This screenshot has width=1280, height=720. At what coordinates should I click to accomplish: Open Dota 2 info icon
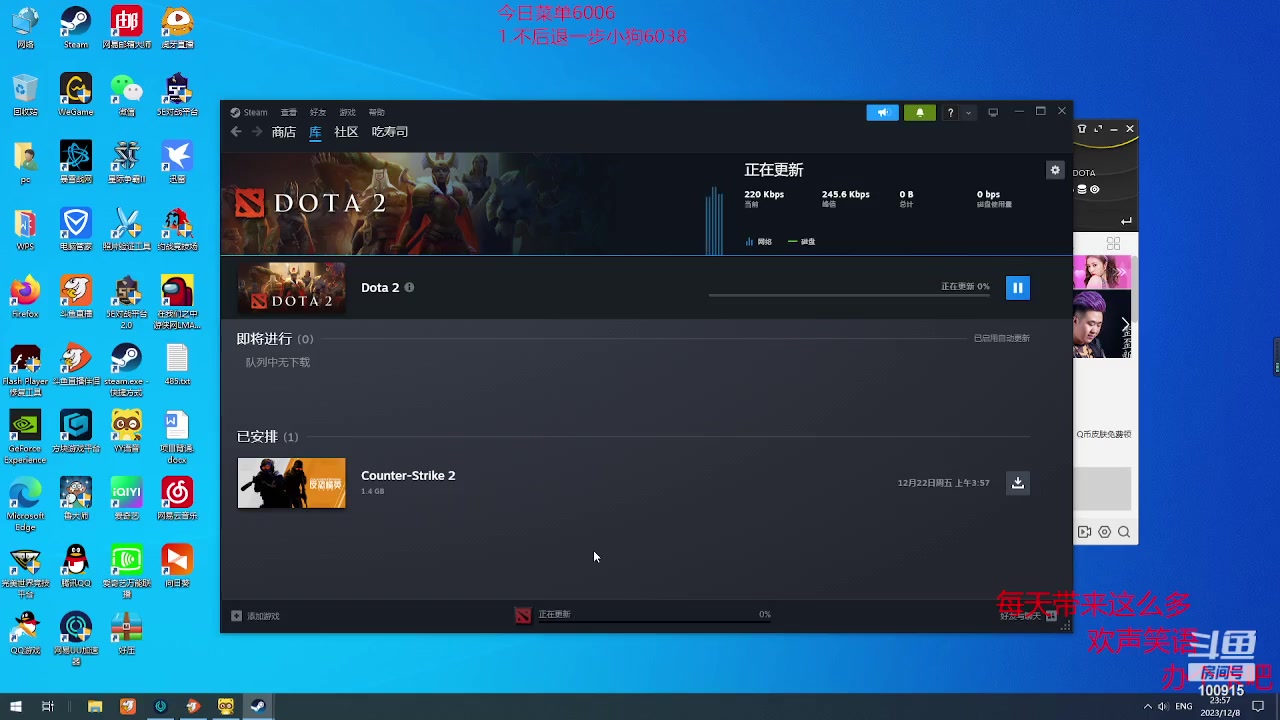tap(409, 288)
